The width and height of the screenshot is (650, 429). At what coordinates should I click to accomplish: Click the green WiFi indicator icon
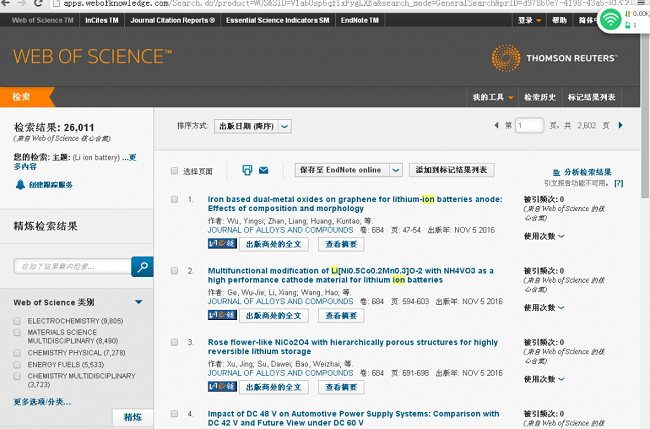click(x=611, y=19)
